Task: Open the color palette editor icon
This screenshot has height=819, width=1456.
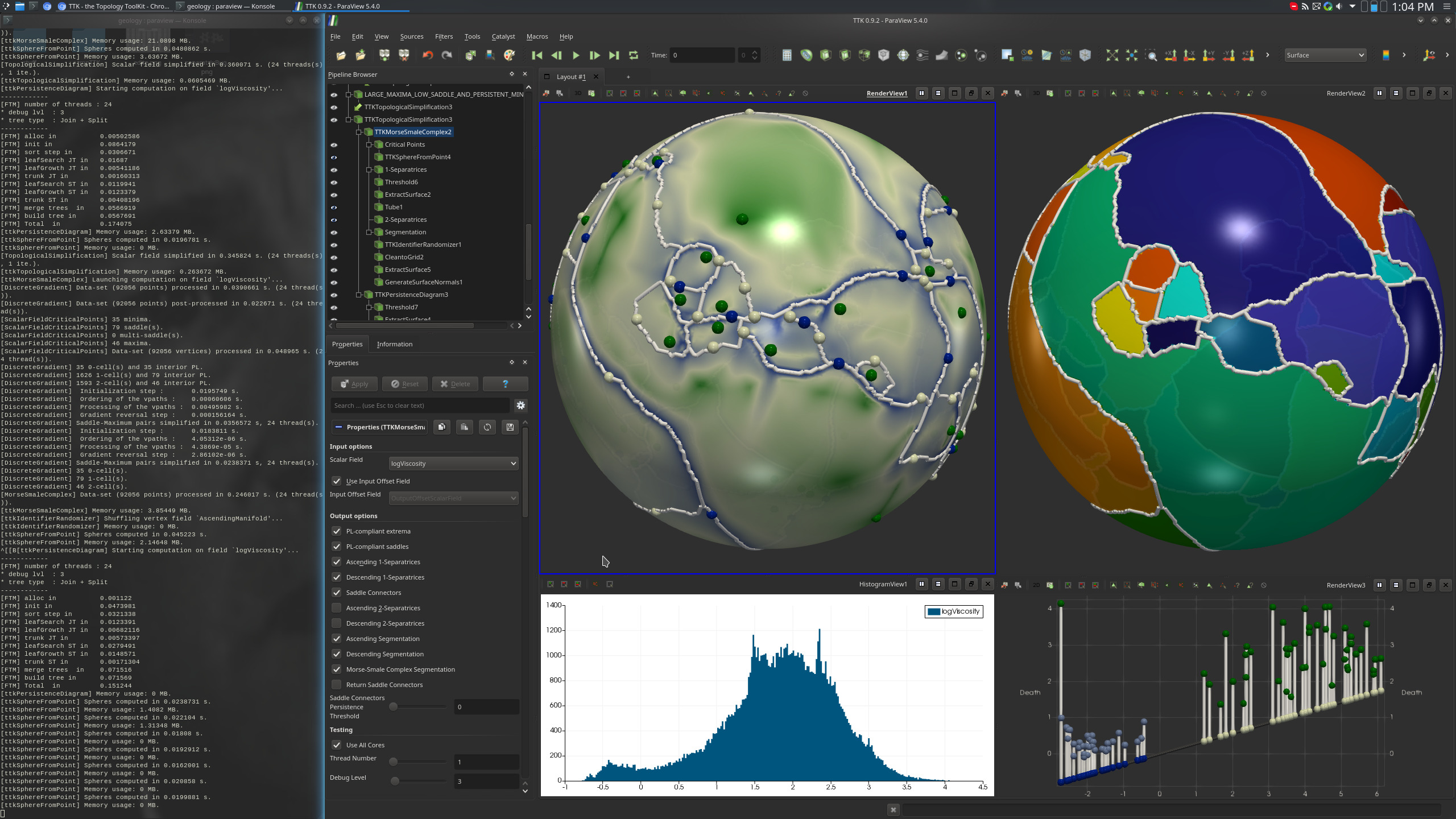Action: [510, 55]
